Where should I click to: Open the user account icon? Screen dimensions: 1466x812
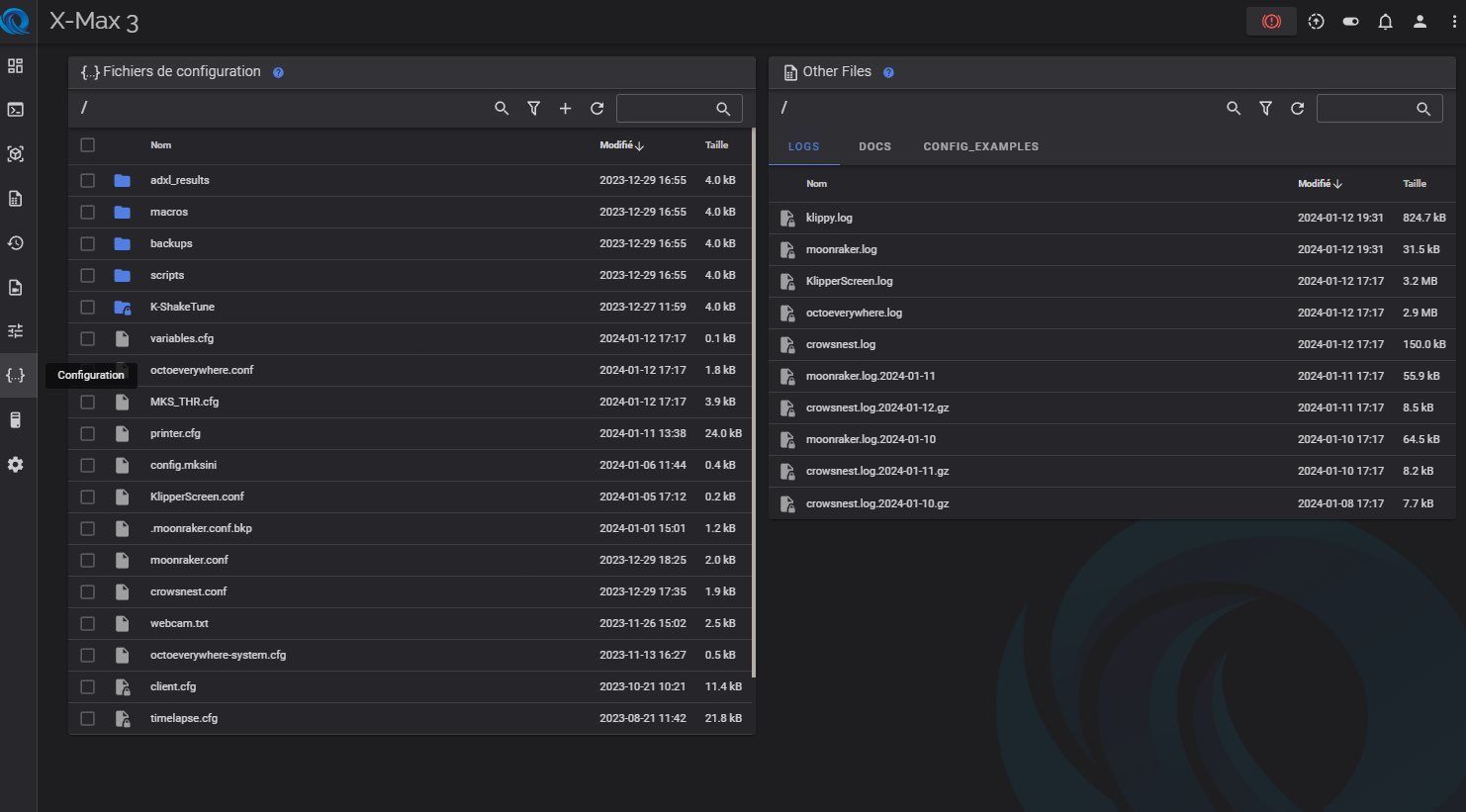[x=1420, y=21]
